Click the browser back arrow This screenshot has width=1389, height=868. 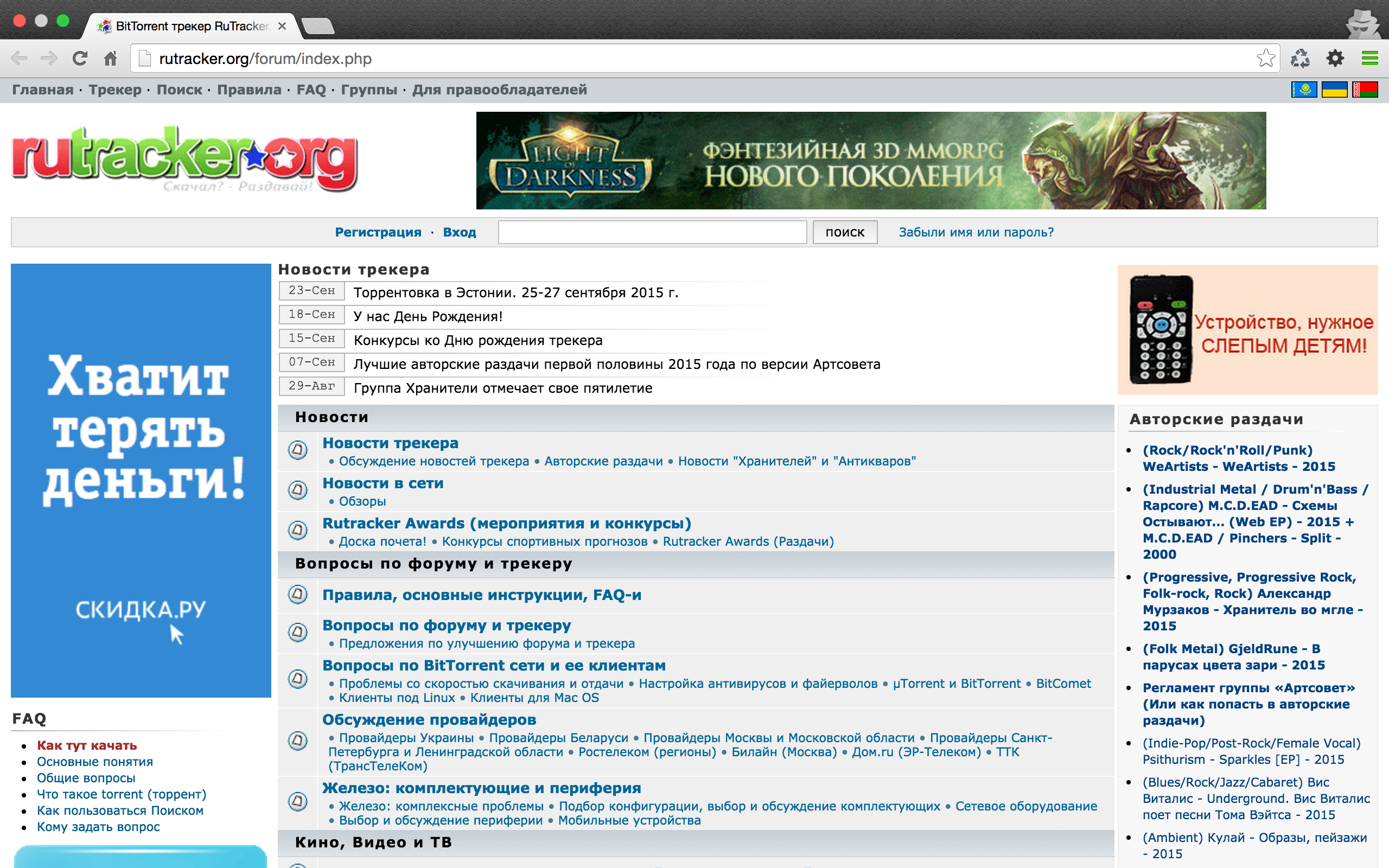20,59
